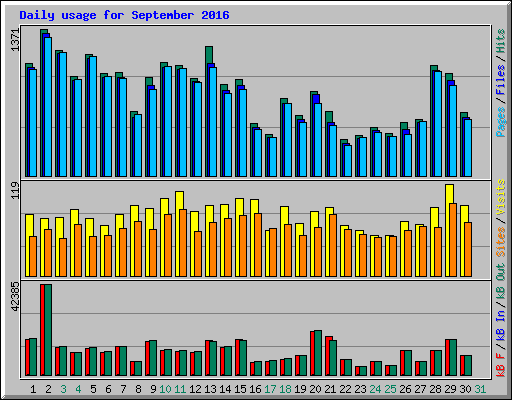Click day 28 on the x-axis
Image resolution: width=512 pixels, height=400 pixels.
(x=435, y=389)
